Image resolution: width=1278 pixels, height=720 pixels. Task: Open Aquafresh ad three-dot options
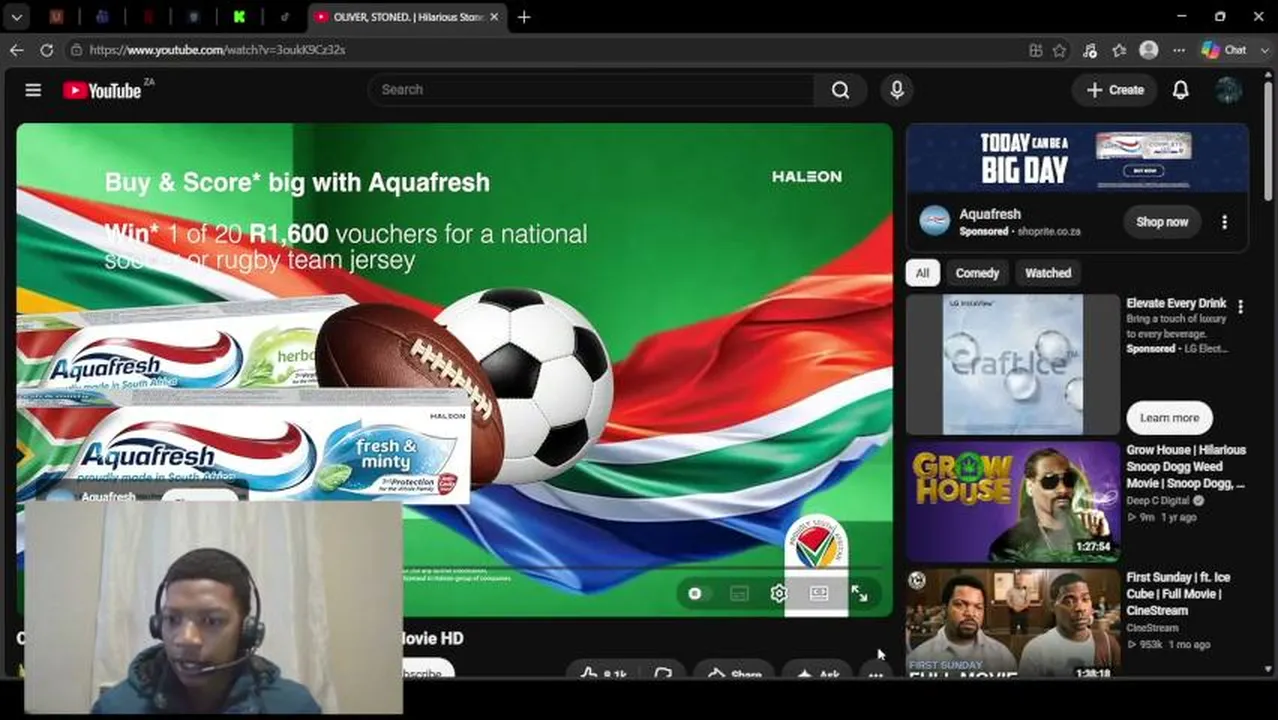1224,222
